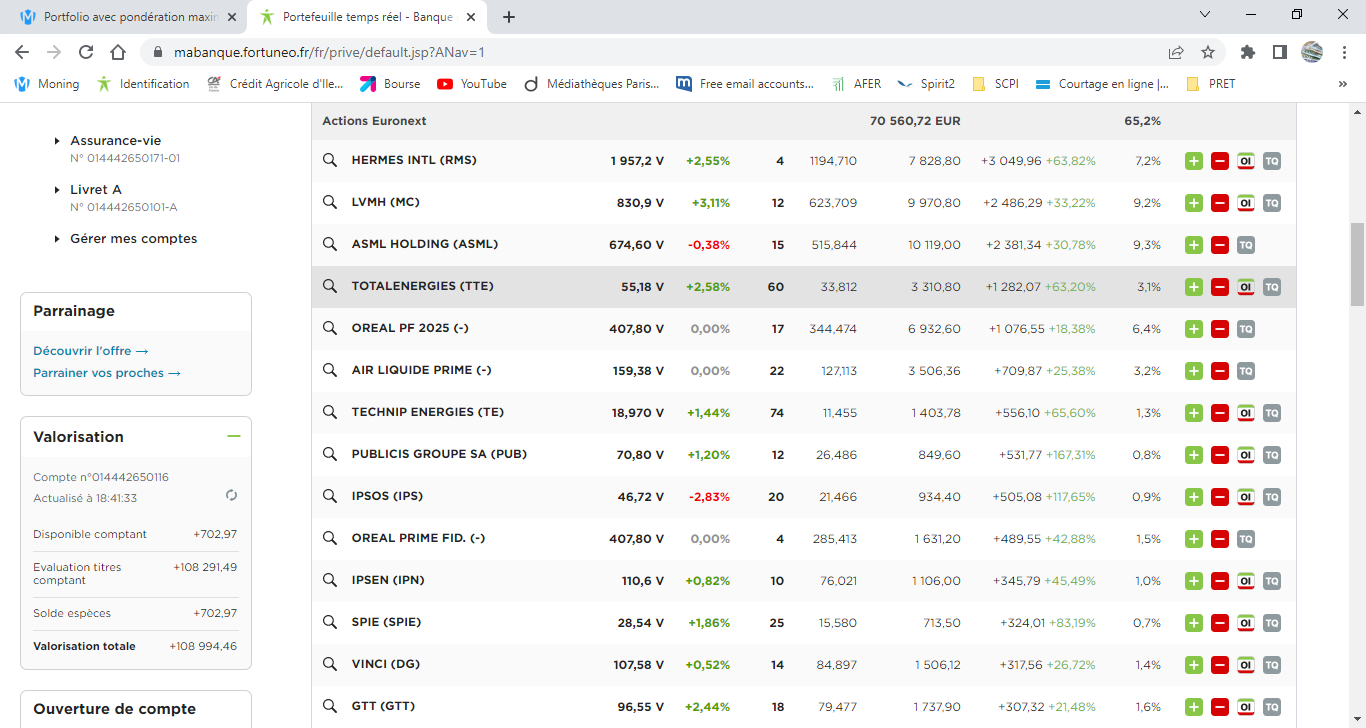Click Parrainer vos proches link
The width and height of the screenshot is (1366, 728).
(107, 373)
